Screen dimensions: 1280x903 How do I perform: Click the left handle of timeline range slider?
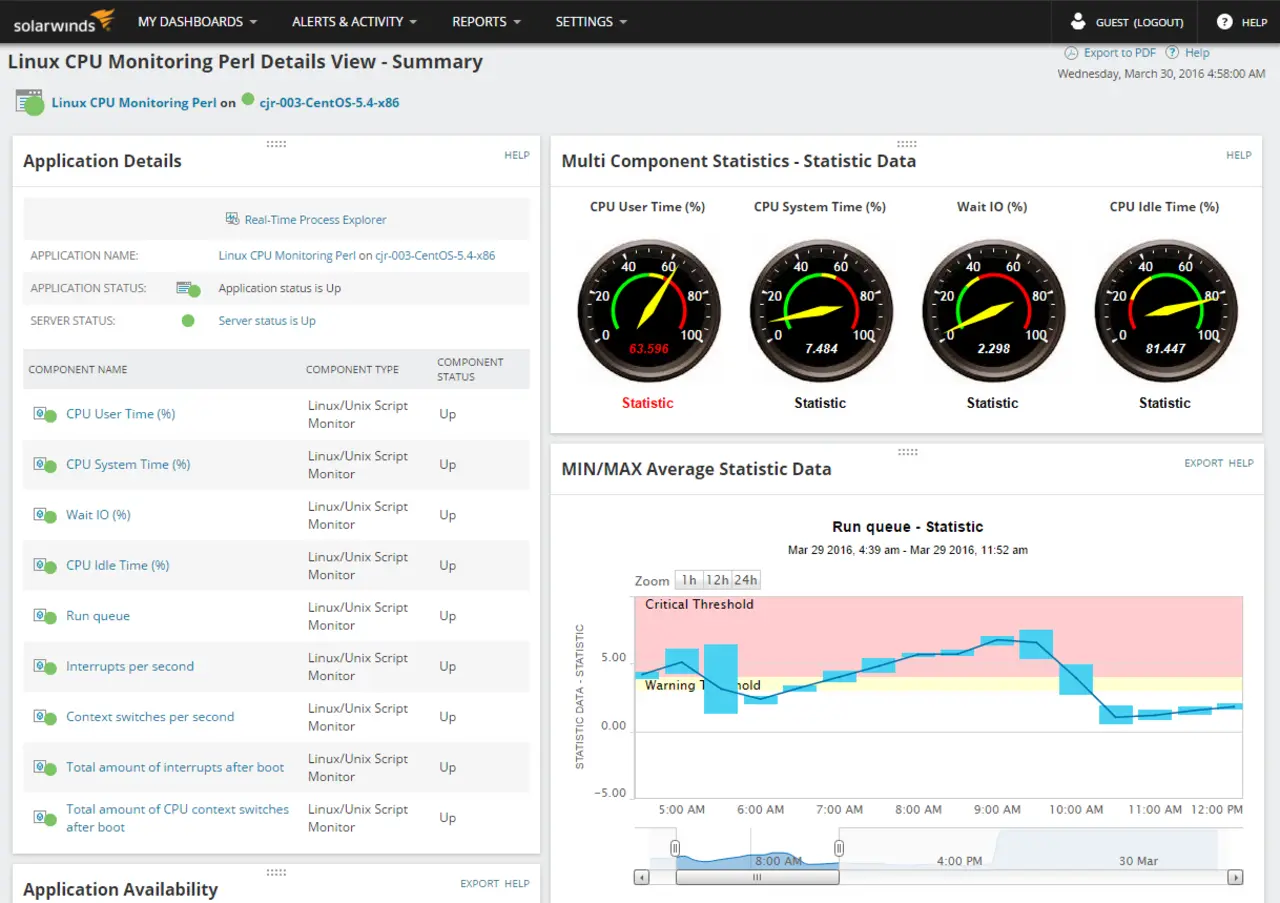point(675,849)
